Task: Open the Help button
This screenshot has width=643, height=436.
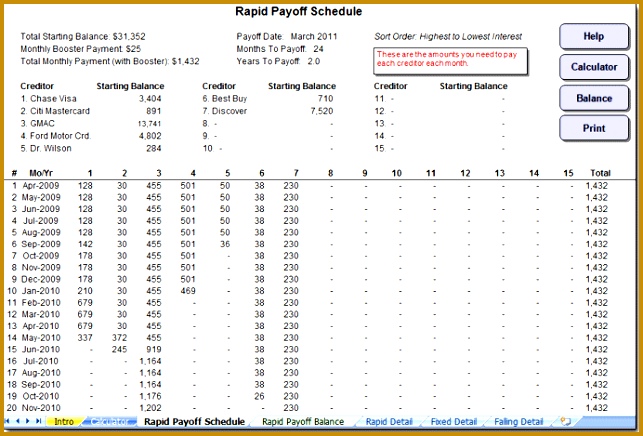Action: coord(594,37)
